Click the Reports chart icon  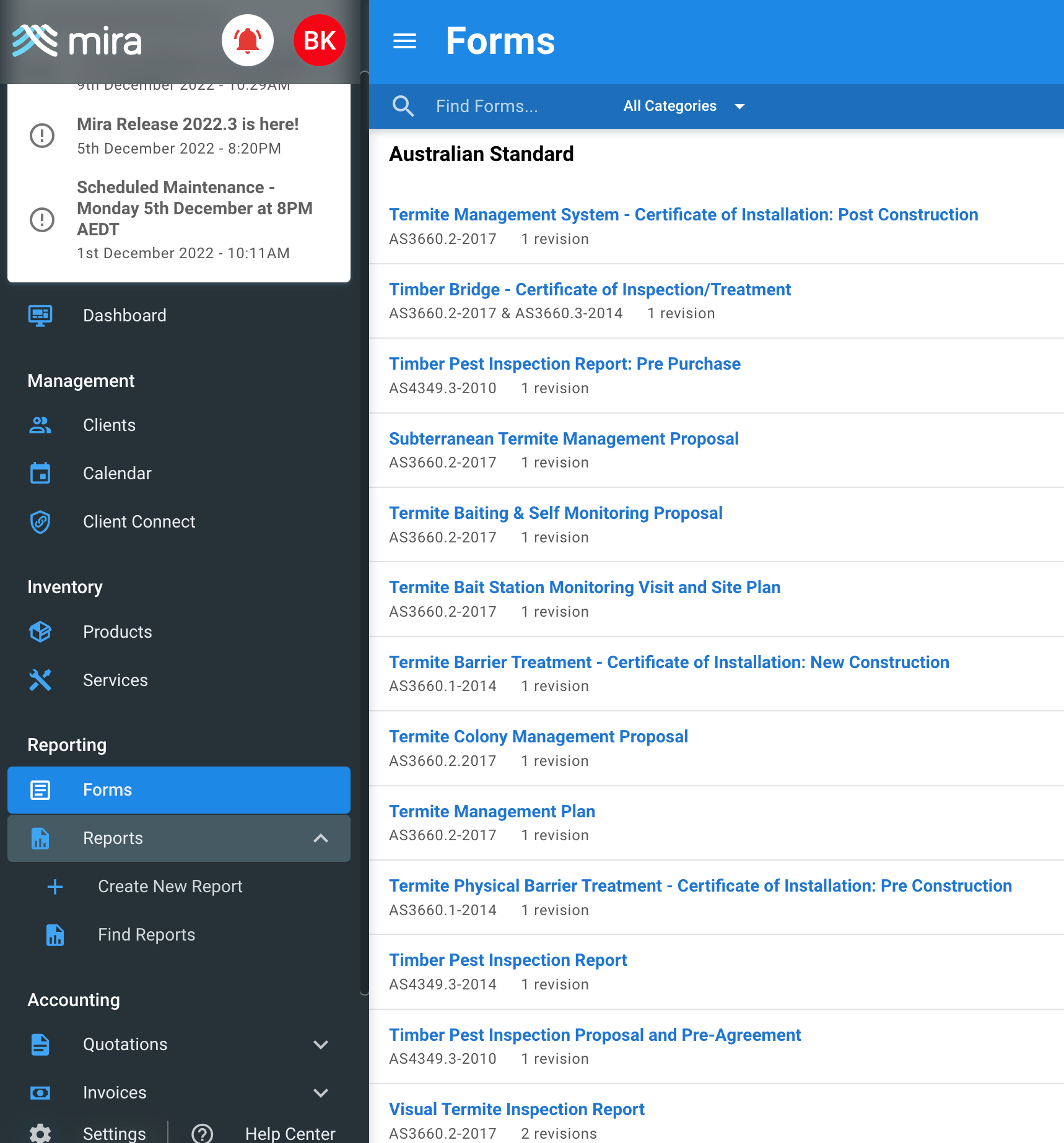point(40,838)
